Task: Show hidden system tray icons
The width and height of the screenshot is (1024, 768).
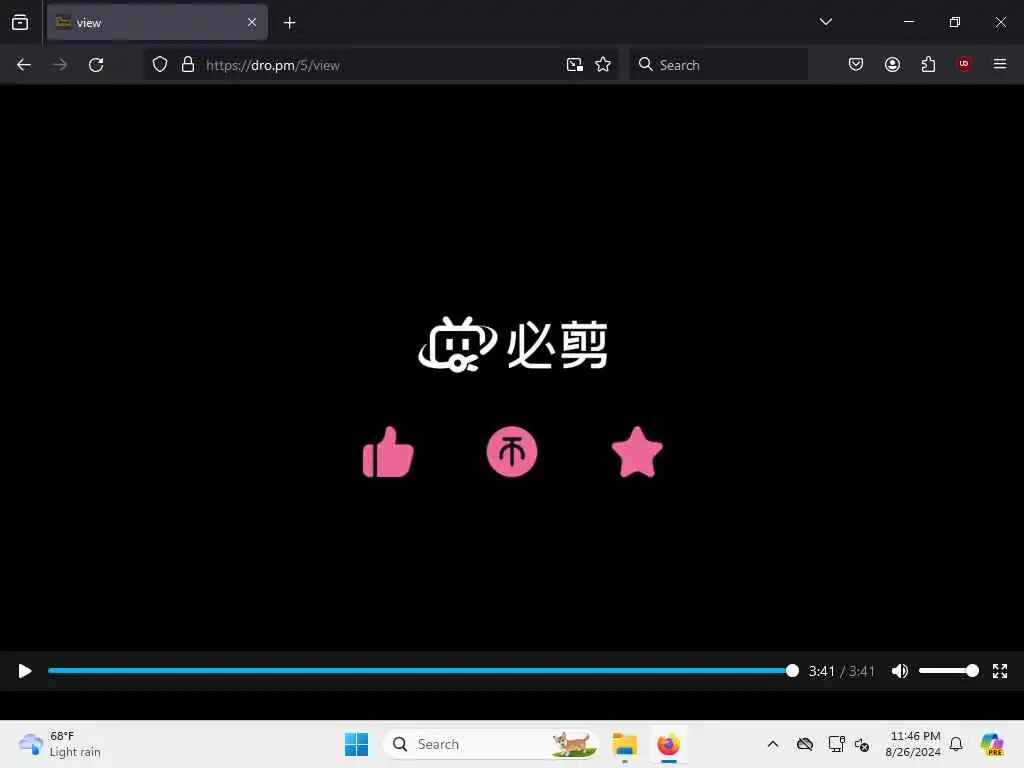Action: click(x=773, y=744)
